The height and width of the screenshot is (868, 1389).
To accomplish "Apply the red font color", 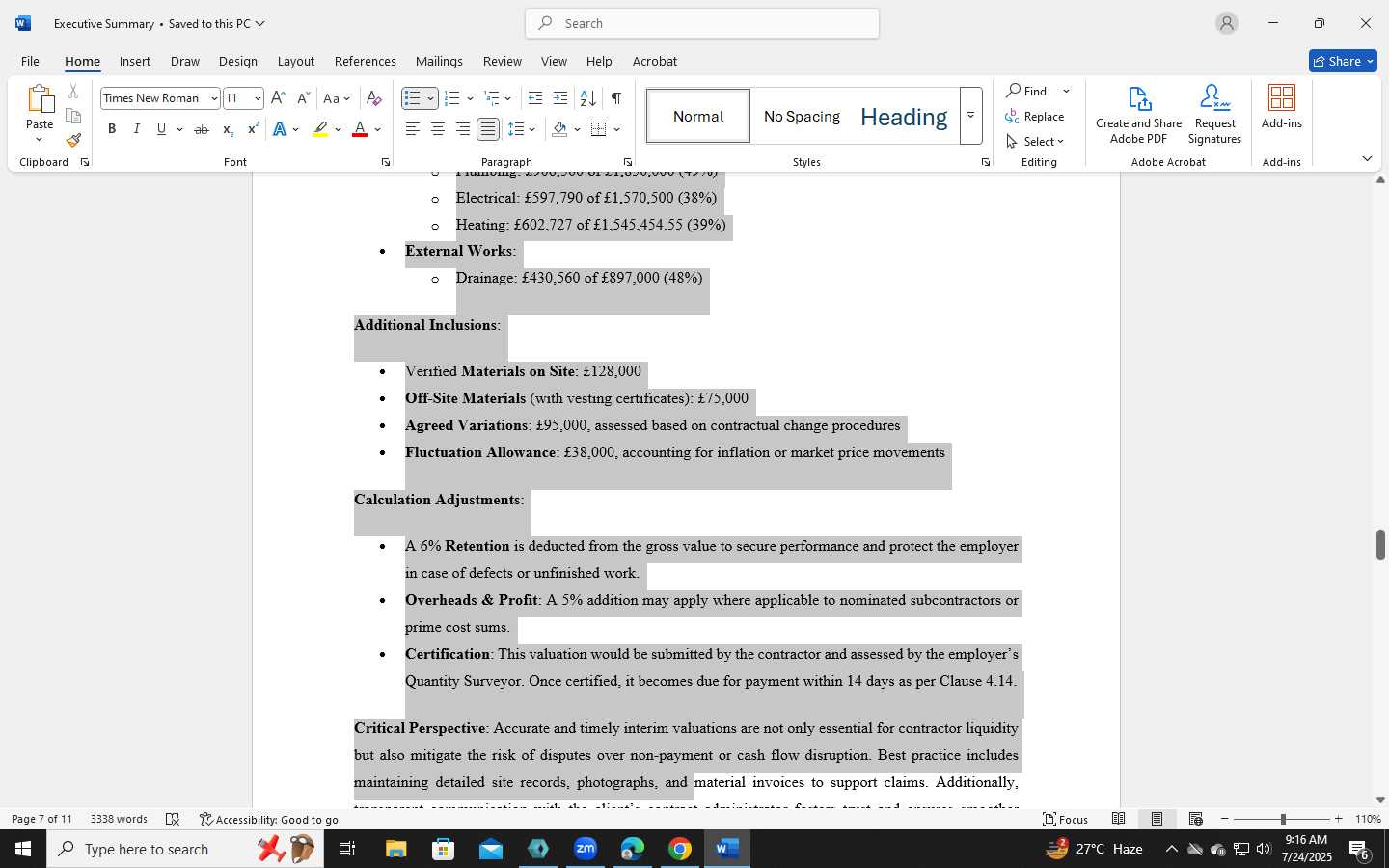I will tap(360, 129).
